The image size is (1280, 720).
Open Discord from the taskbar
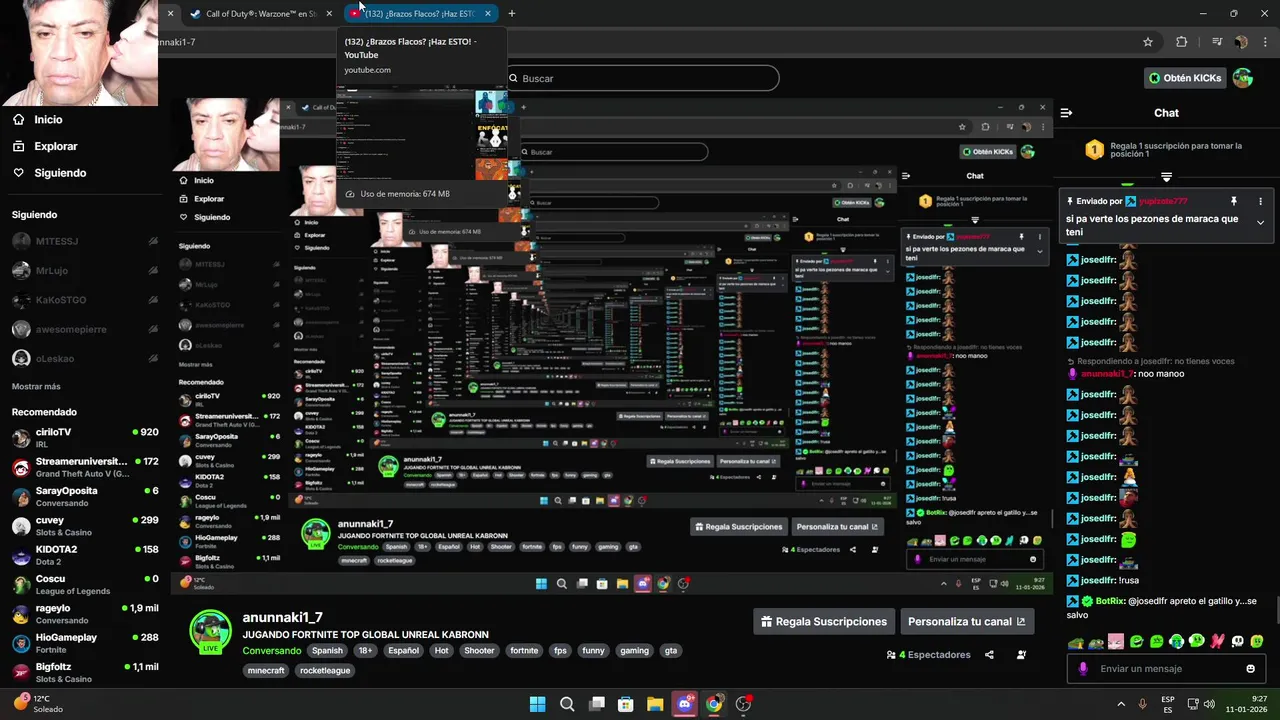click(684, 704)
